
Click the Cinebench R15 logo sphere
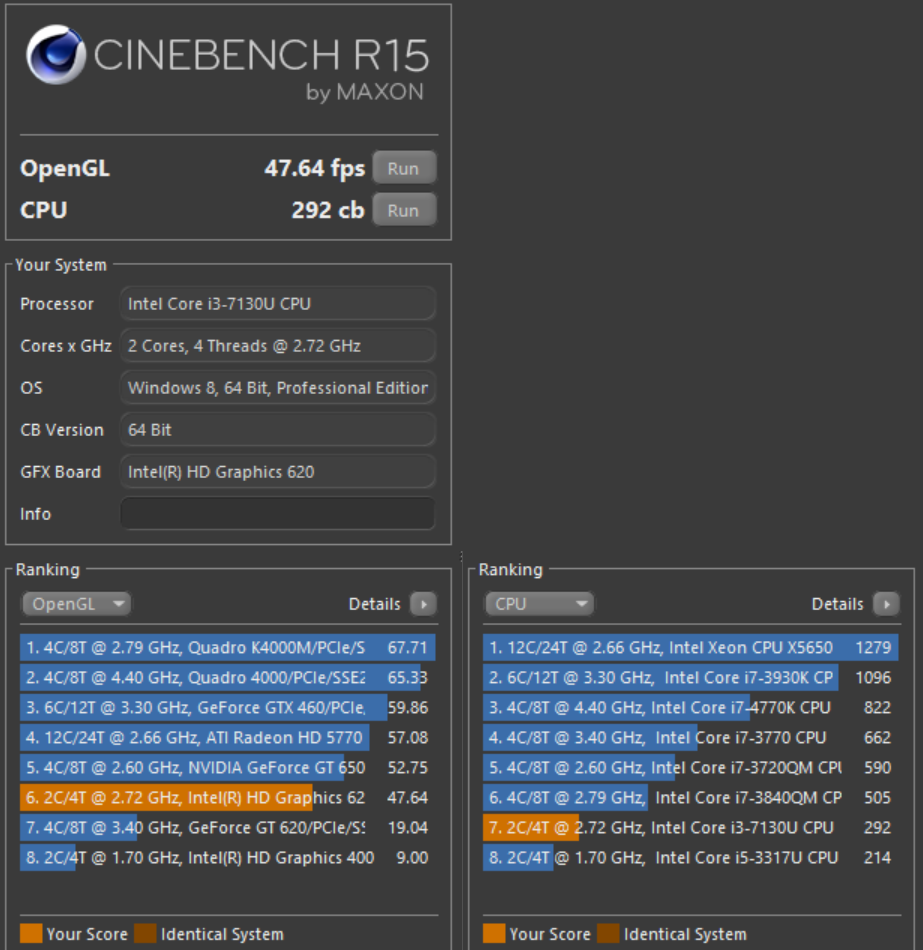[x=56, y=55]
